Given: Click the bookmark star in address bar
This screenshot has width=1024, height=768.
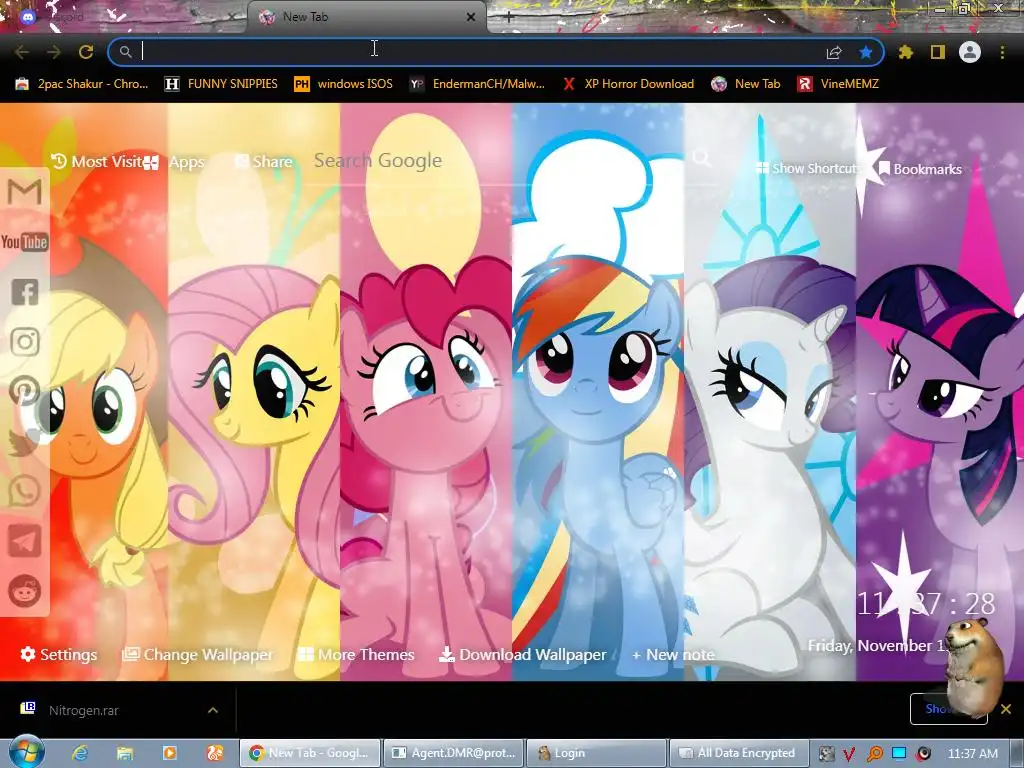Looking at the screenshot, I should click(865, 52).
